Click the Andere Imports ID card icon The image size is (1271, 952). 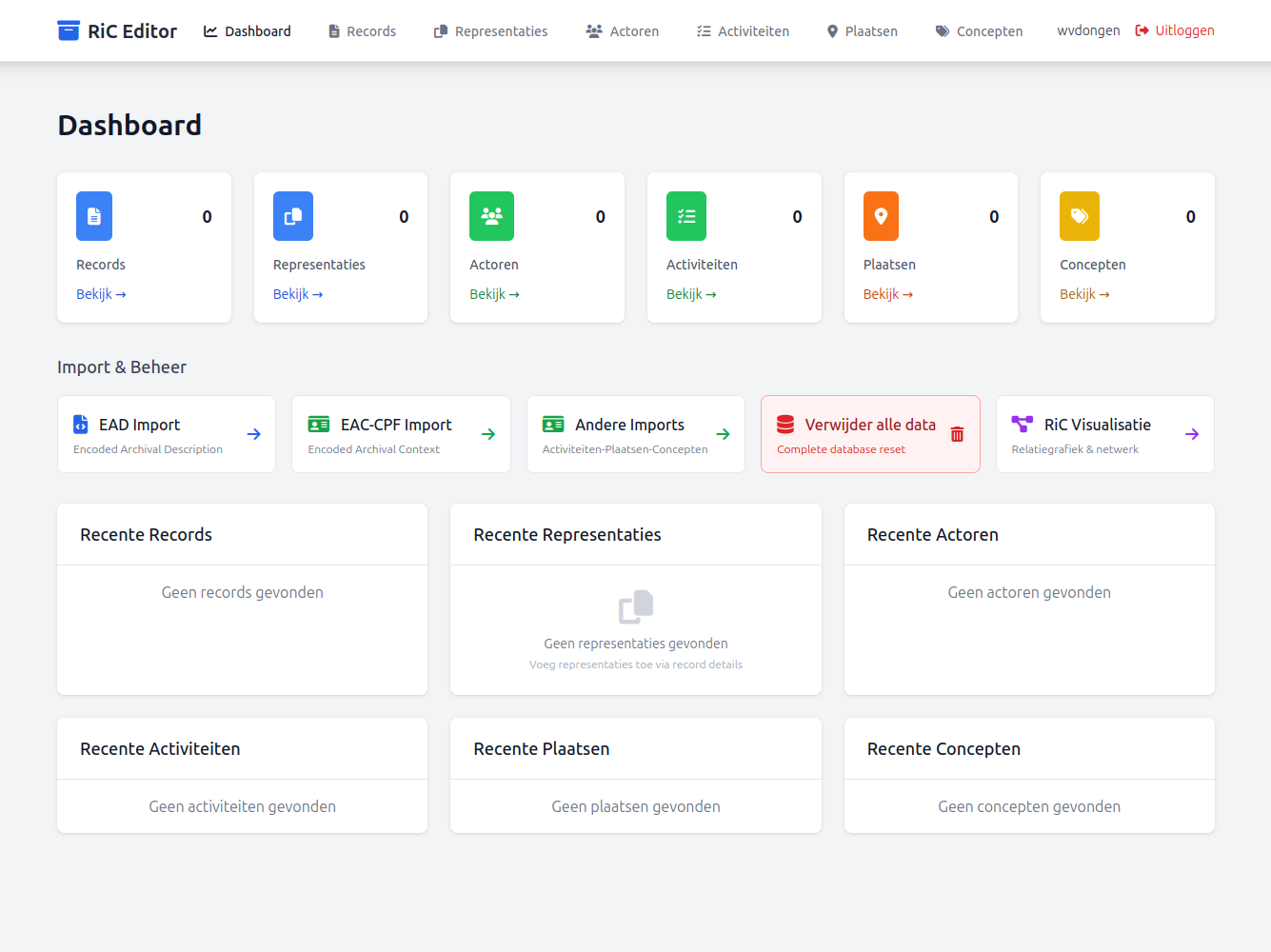(553, 424)
